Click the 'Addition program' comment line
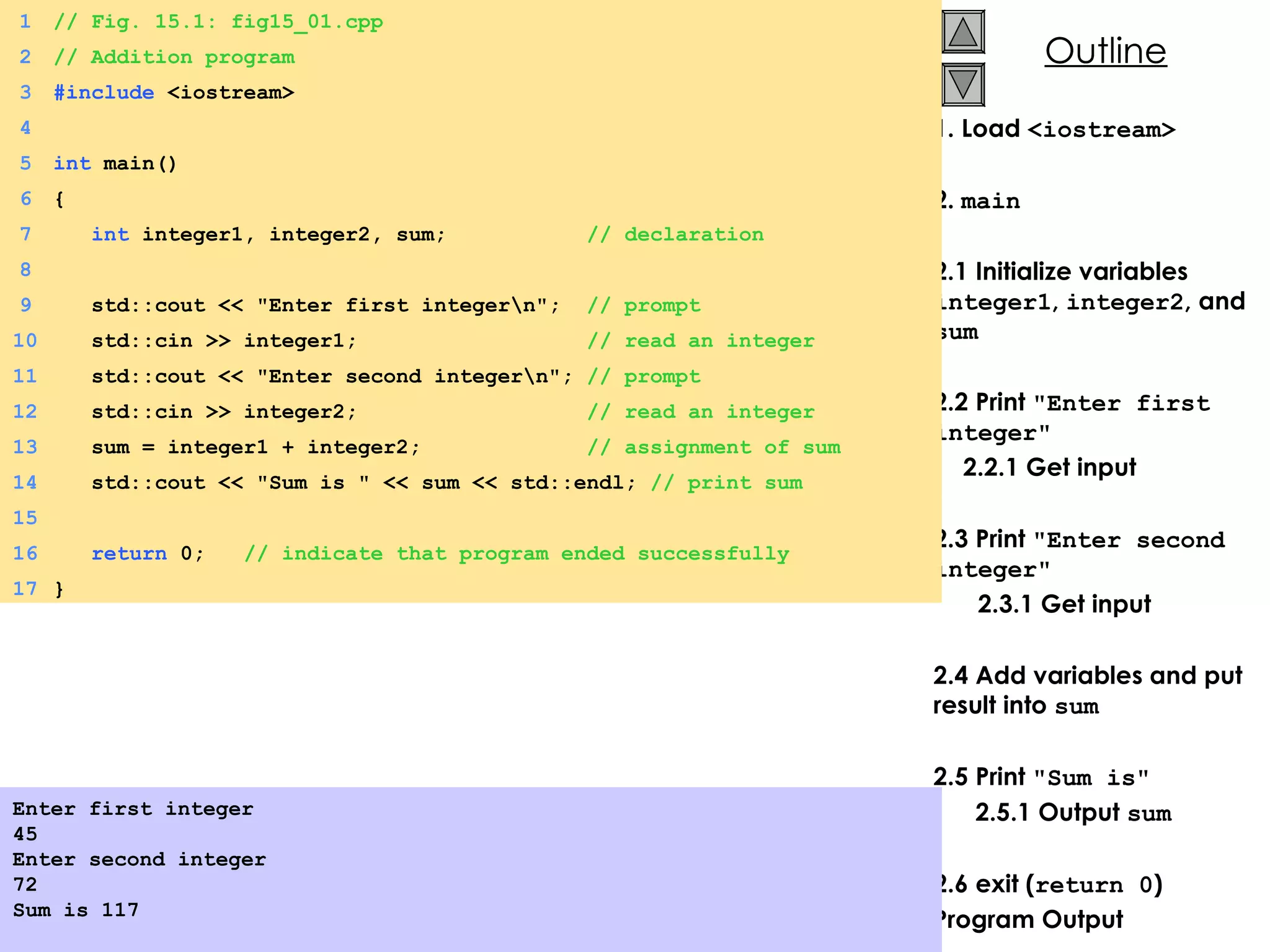 tap(174, 57)
